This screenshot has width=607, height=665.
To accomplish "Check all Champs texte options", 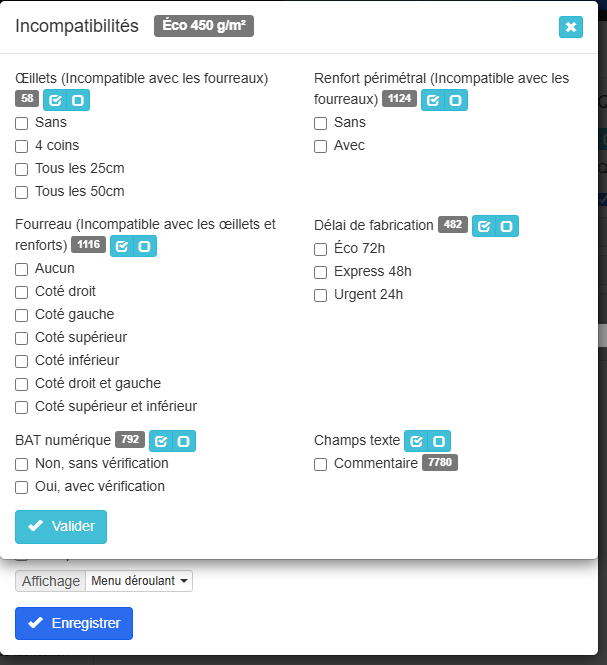I will pos(417,441).
